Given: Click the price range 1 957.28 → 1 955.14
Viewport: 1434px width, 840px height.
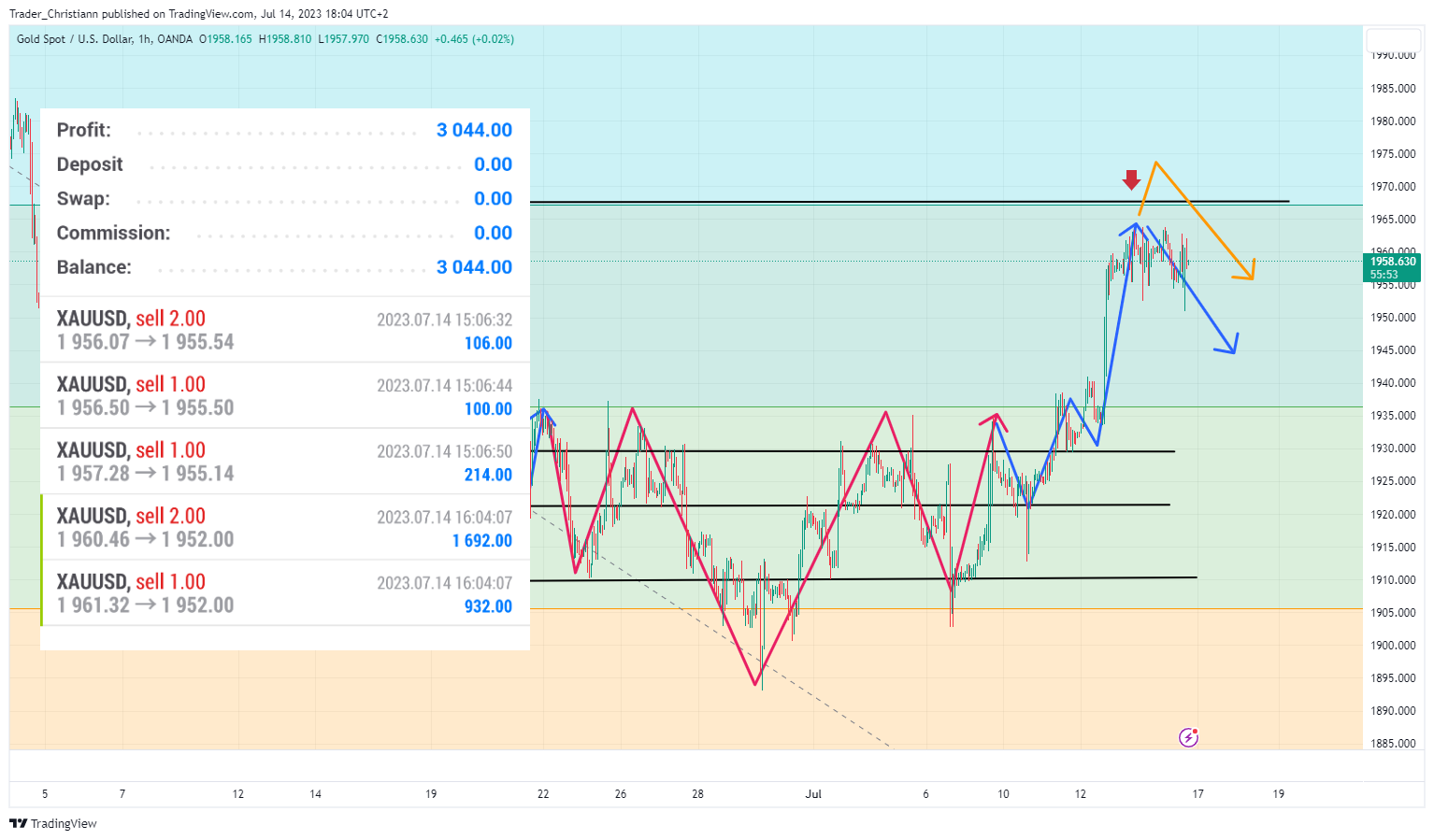Looking at the screenshot, I should pos(146,474).
